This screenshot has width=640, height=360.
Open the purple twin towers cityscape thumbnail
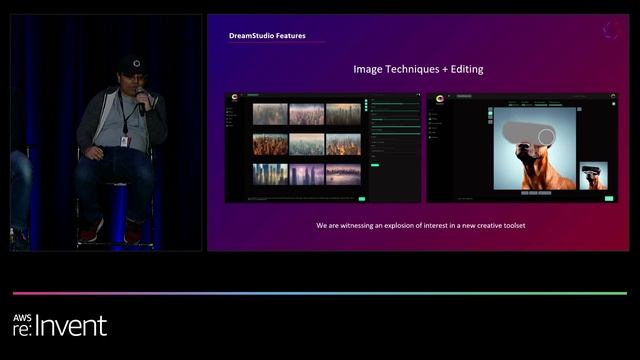click(x=307, y=174)
